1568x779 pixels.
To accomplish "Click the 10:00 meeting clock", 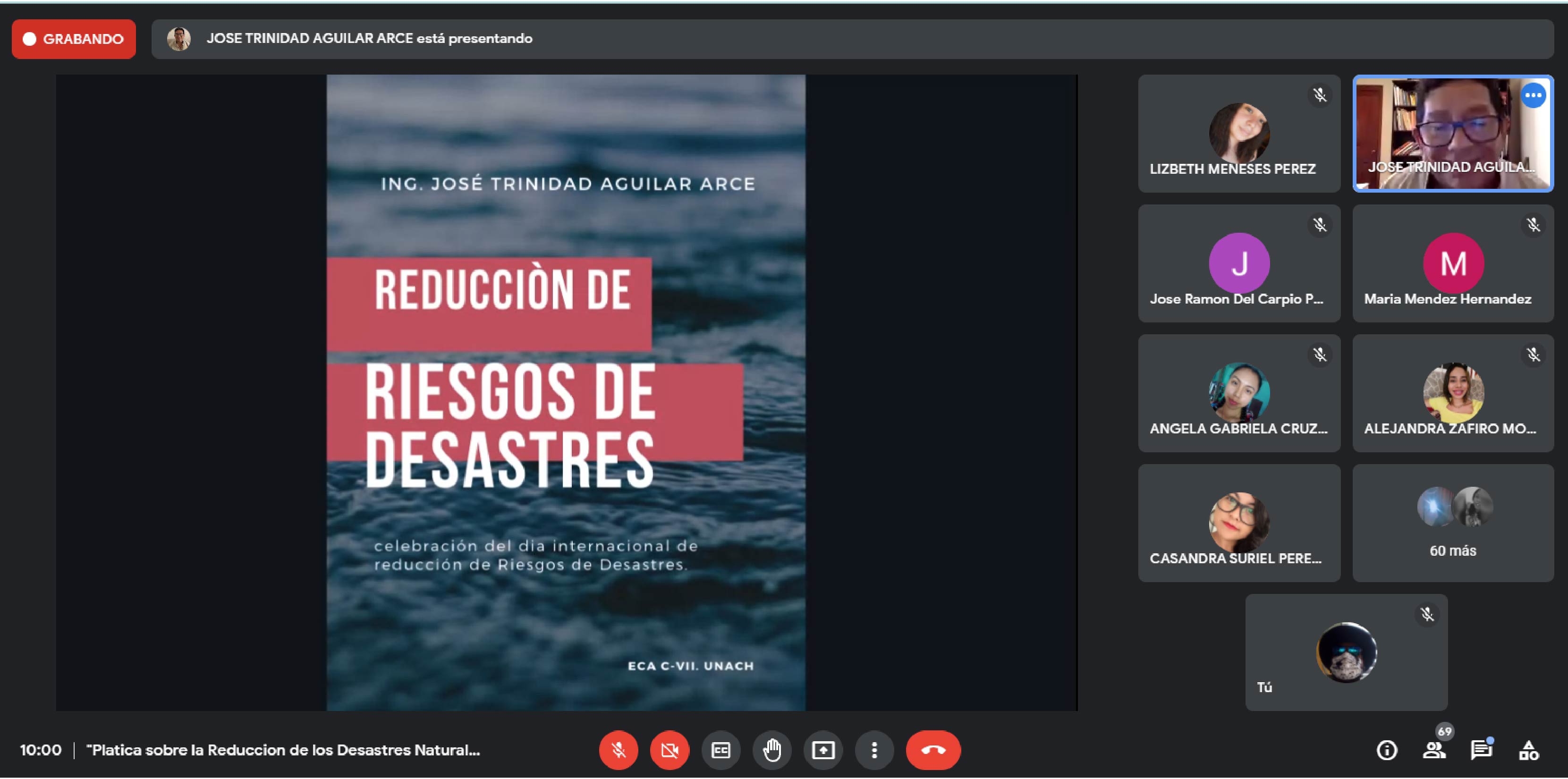I will click(40, 750).
